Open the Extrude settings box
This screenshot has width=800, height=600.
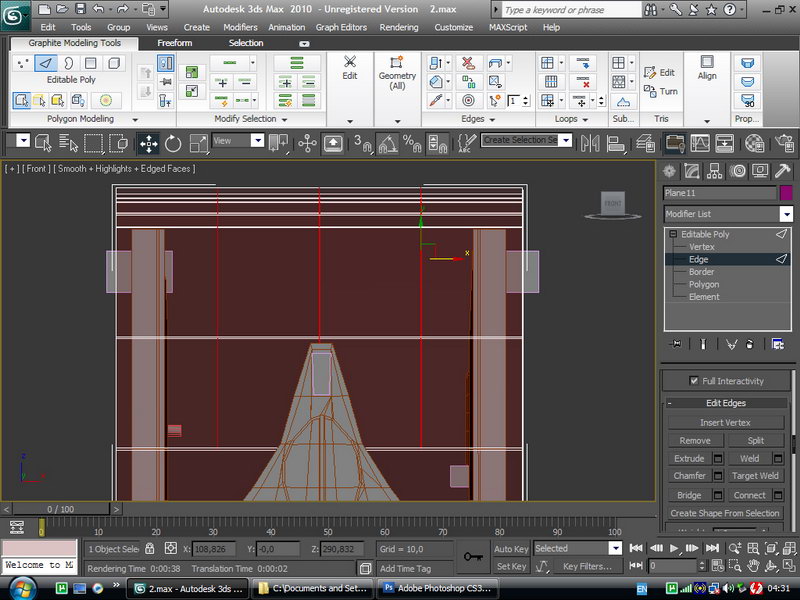(718, 459)
